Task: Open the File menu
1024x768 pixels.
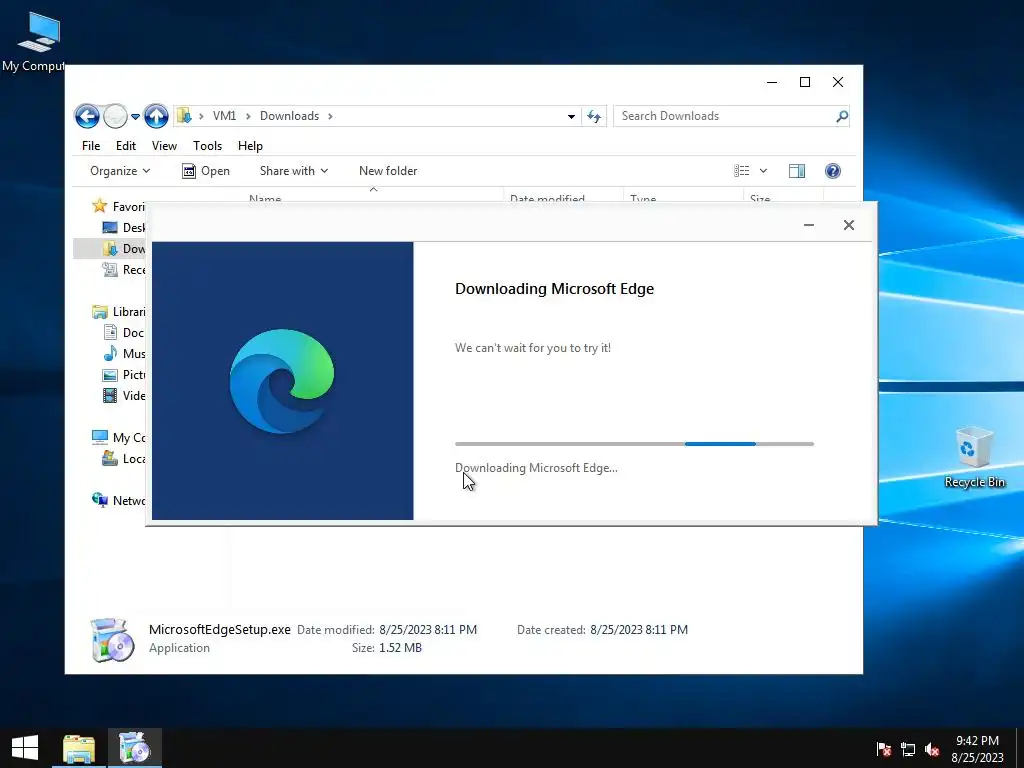Action: tap(91, 146)
